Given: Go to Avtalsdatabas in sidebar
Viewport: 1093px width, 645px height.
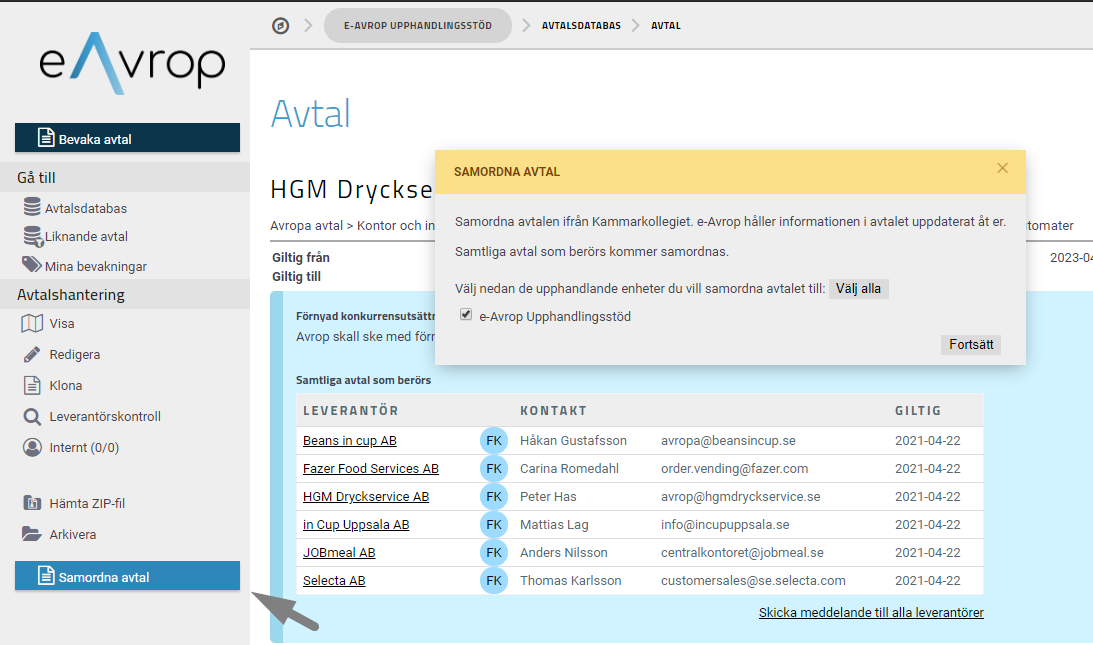Looking at the screenshot, I should pos(86,208).
